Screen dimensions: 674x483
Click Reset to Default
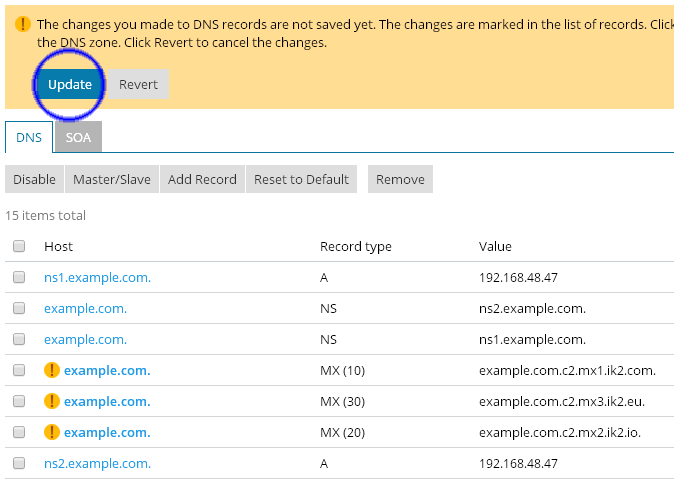301,179
